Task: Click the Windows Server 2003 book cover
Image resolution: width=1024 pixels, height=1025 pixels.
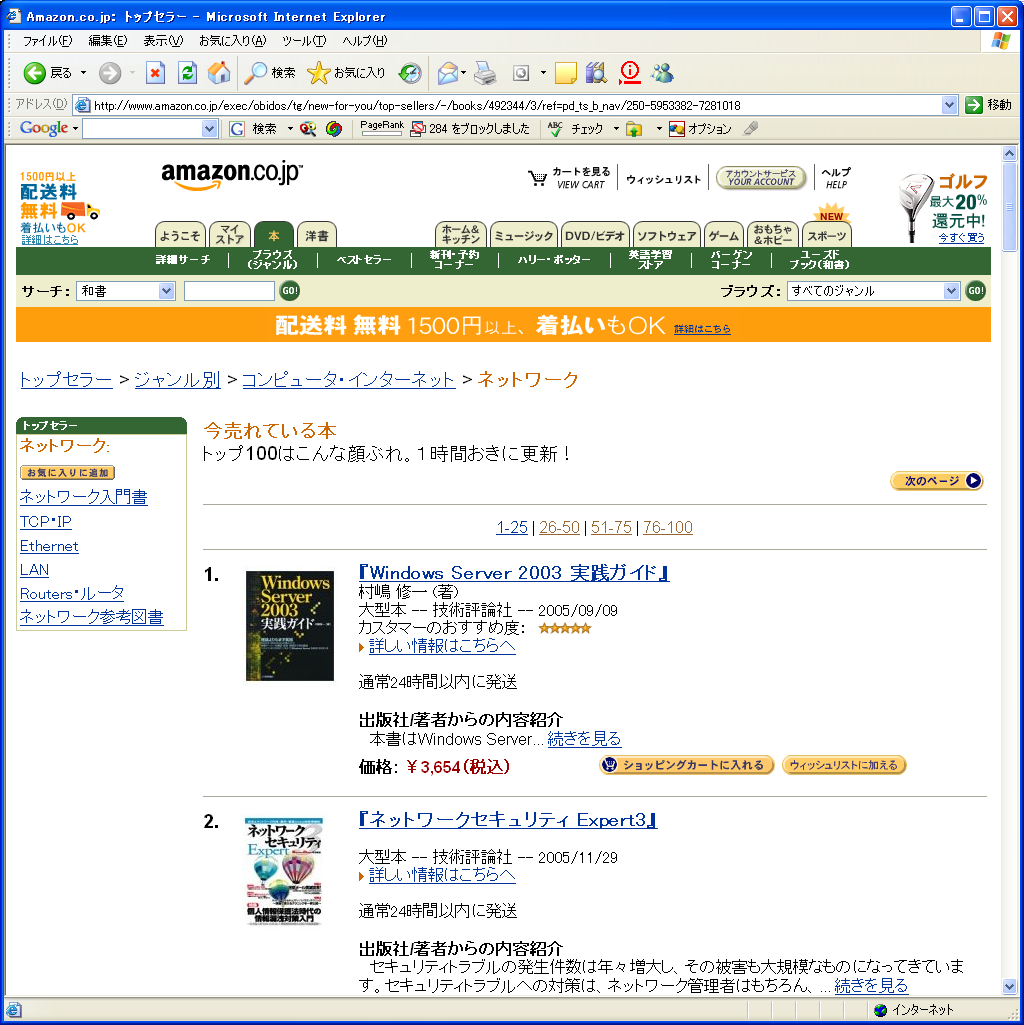Action: point(290,626)
